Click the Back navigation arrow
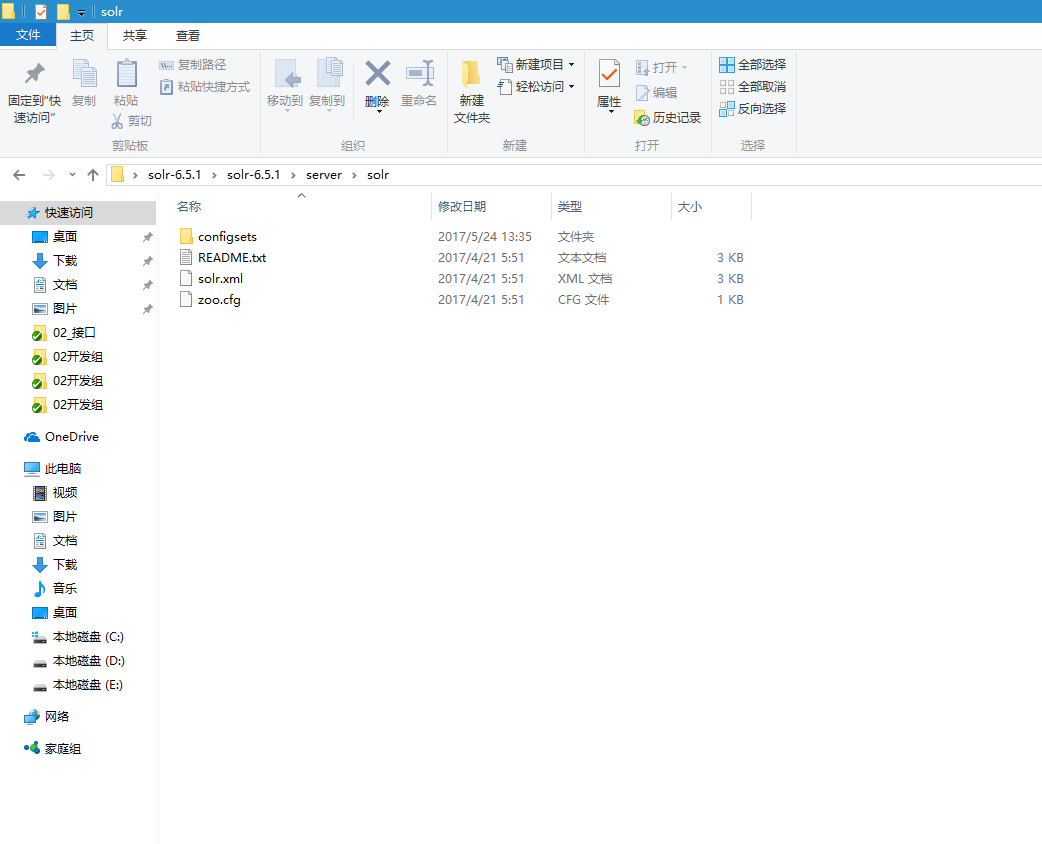1042x844 pixels. point(19,175)
